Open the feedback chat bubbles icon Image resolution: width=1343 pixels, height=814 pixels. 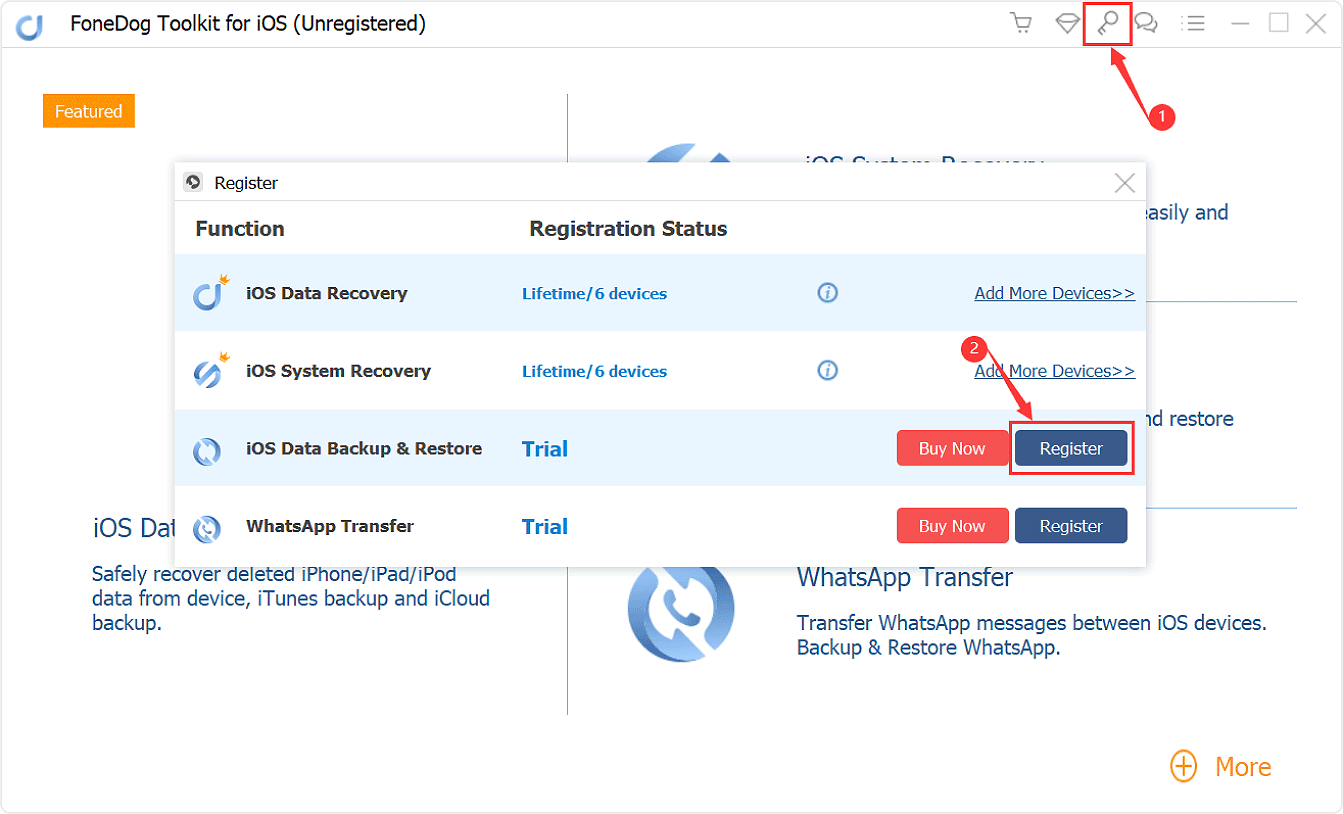tap(1146, 24)
